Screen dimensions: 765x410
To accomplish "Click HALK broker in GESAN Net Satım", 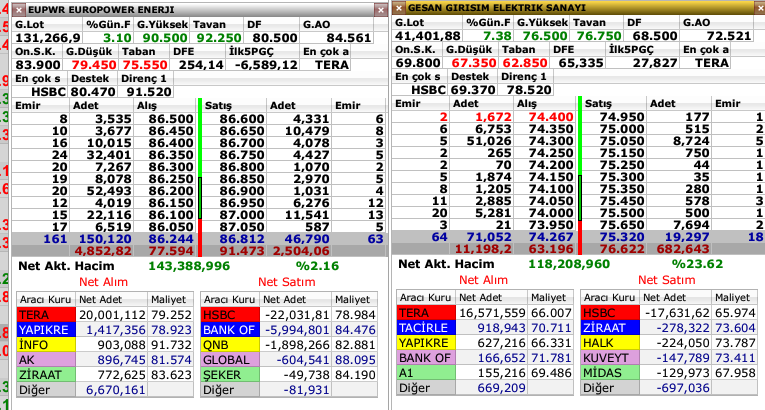I will pyautogui.click(x=610, y=343).
